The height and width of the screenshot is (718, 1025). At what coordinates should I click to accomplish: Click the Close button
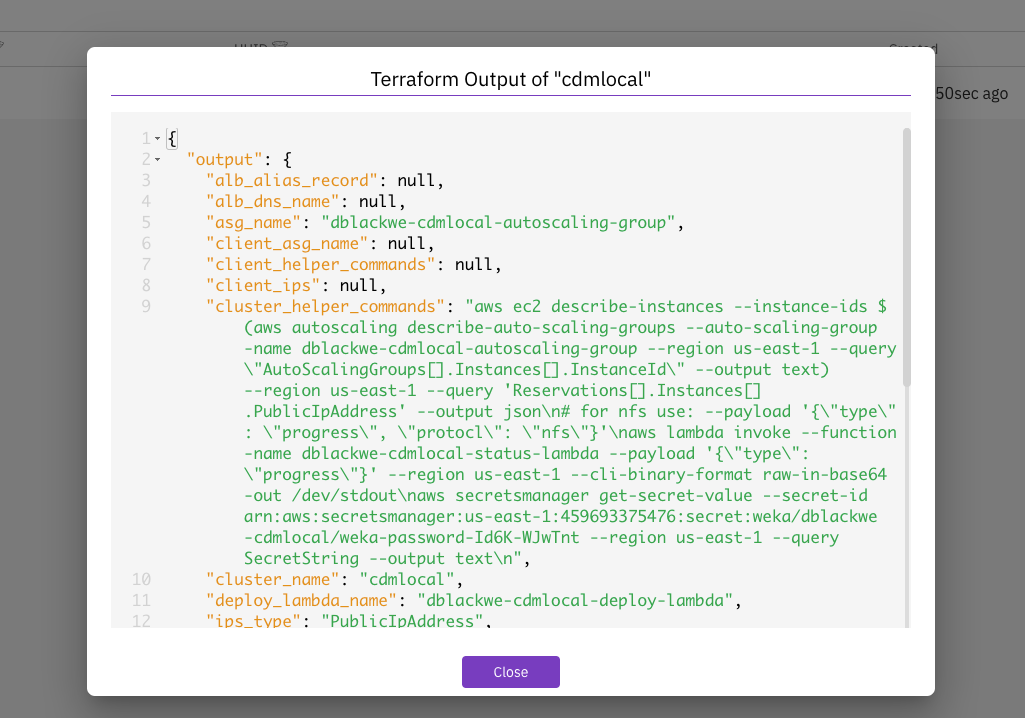[510, 672]
